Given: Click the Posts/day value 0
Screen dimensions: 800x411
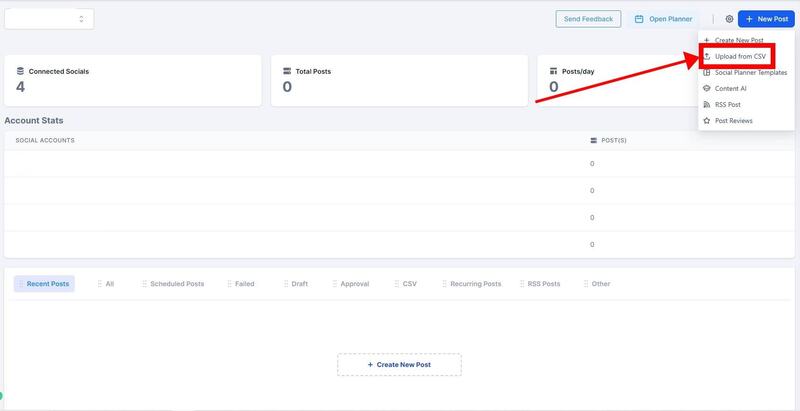Looking at the screenshot, I should (x=554, y=87).
